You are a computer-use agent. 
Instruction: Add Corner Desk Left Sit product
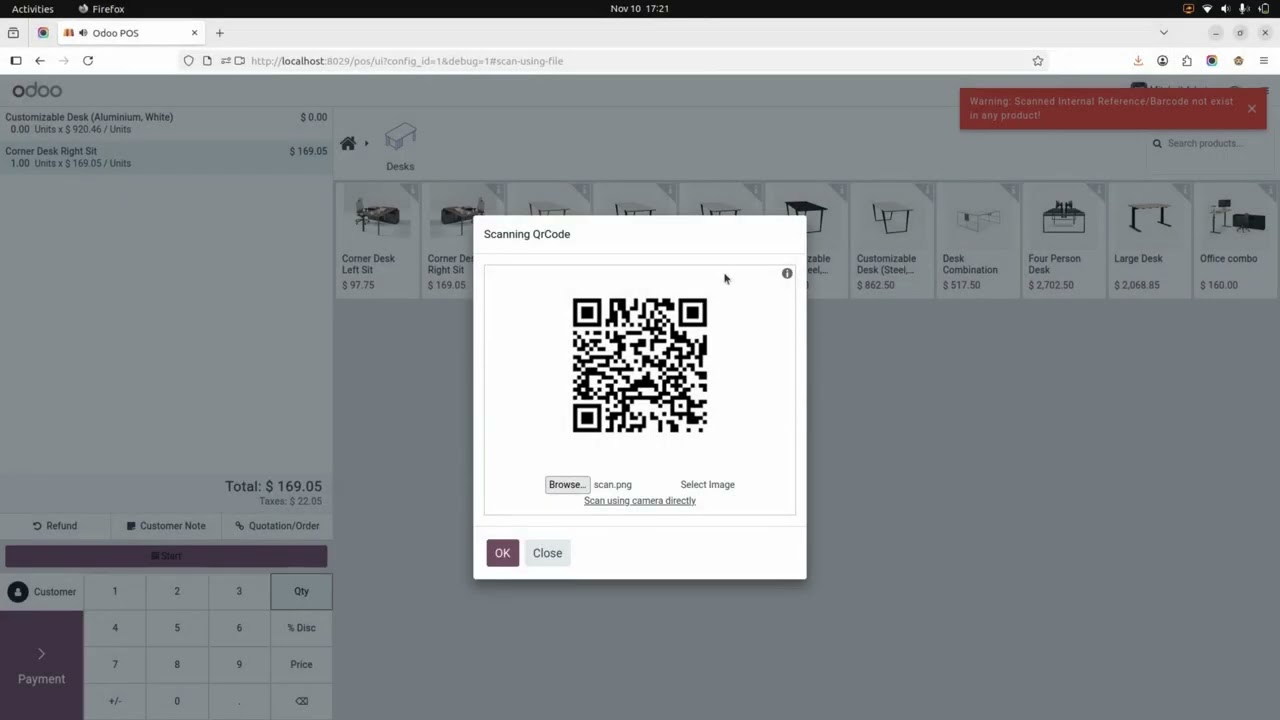click(376, 240)
